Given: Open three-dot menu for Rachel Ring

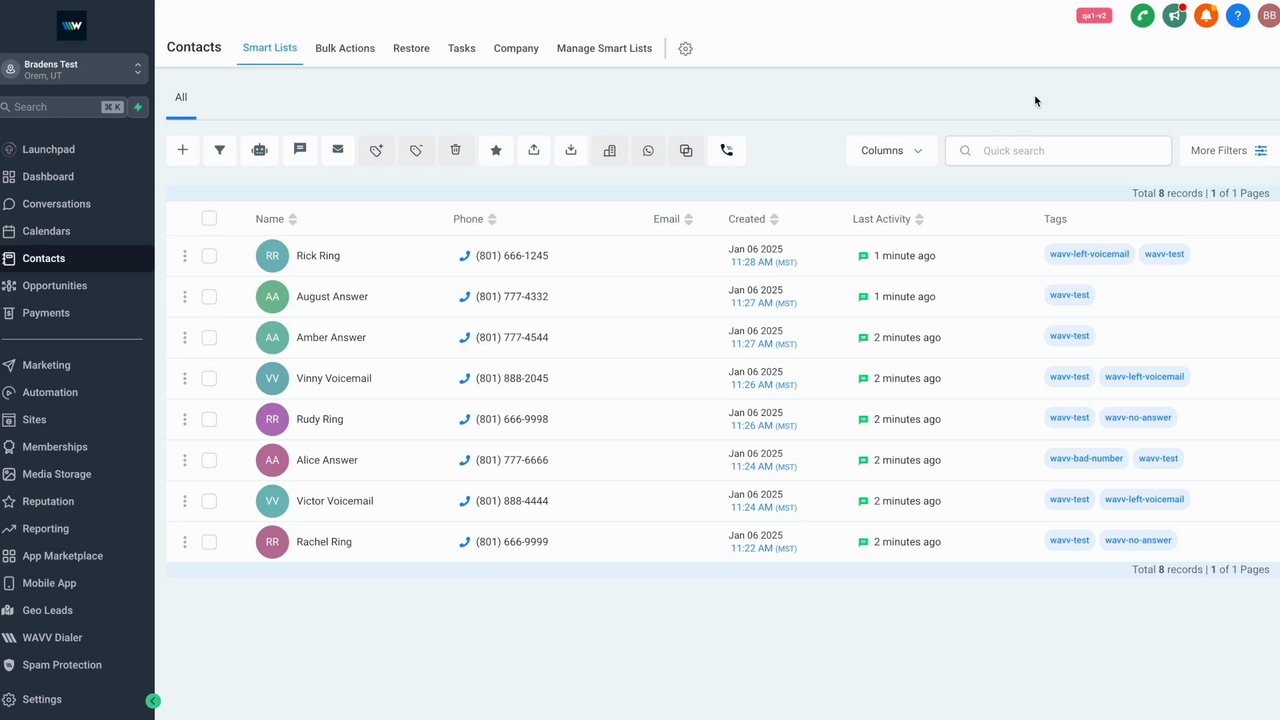Looking at the screenshot, I should [185, 542].
